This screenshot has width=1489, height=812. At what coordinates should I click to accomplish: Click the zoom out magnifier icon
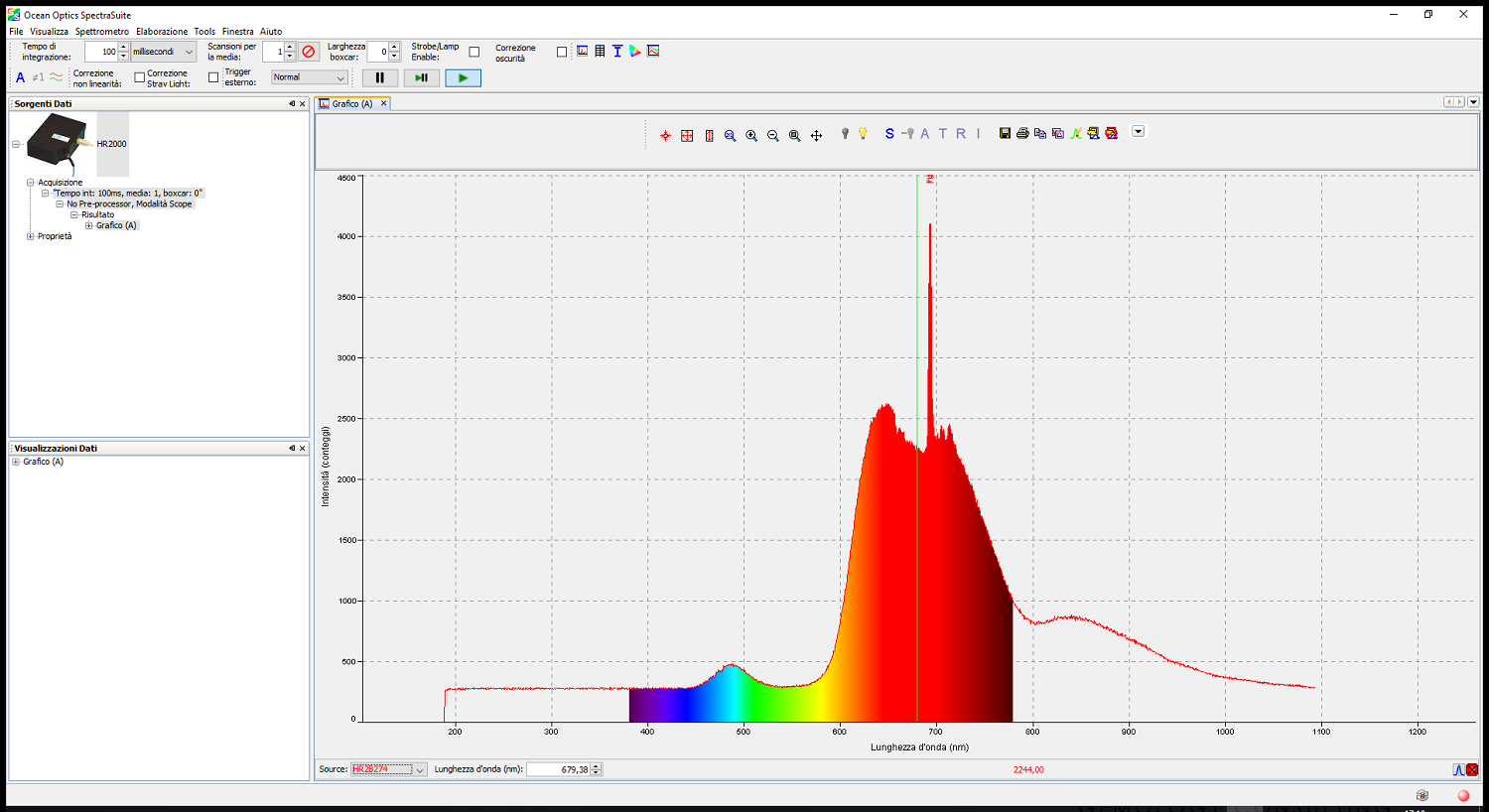[x=773, y=135]
